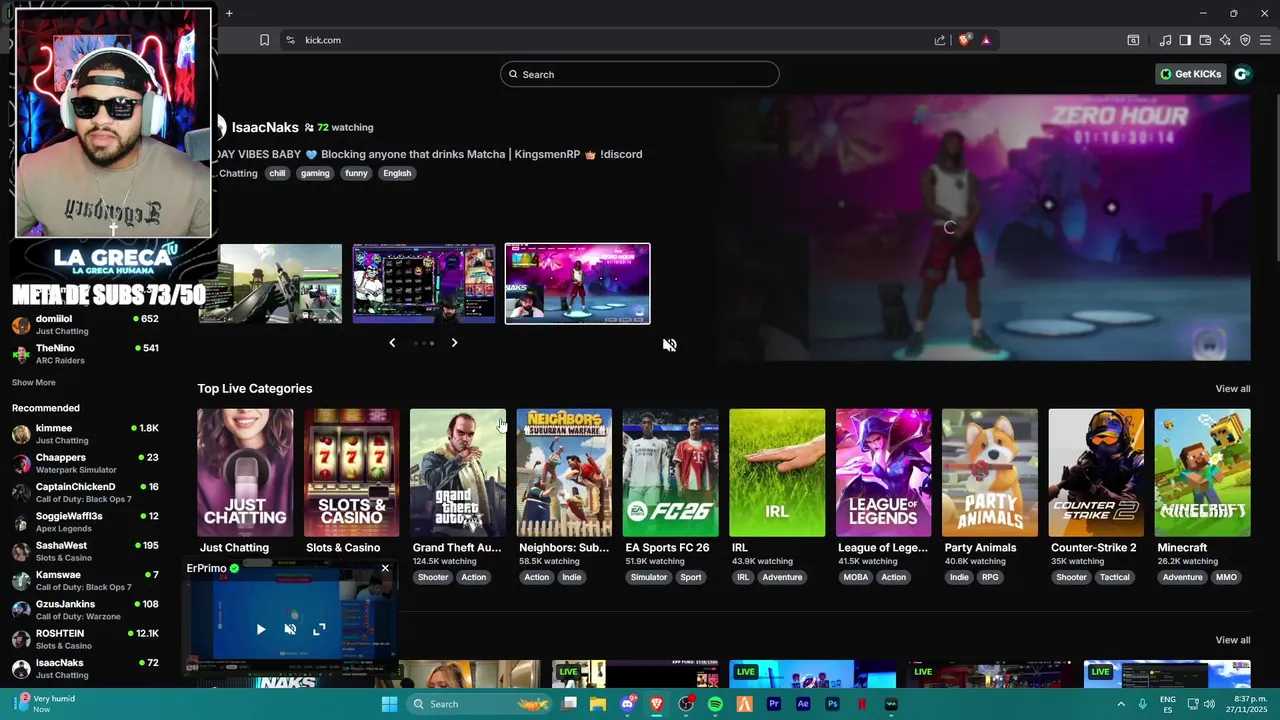
Task: Click the Kick search field
Action: pos(640,74)
